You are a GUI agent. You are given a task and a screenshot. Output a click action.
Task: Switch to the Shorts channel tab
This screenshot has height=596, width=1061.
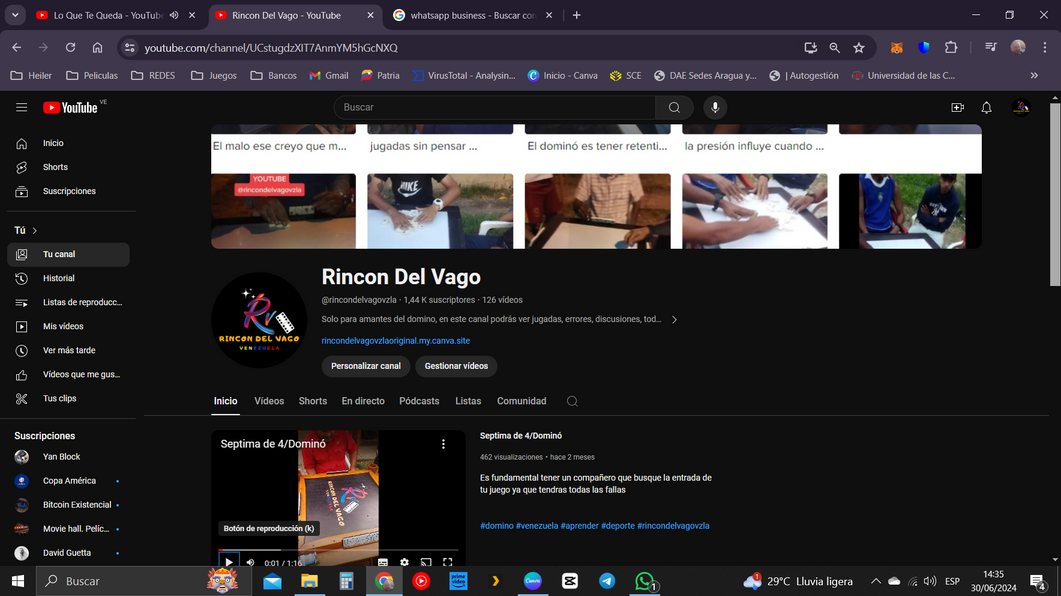click(x=313, y=401)
